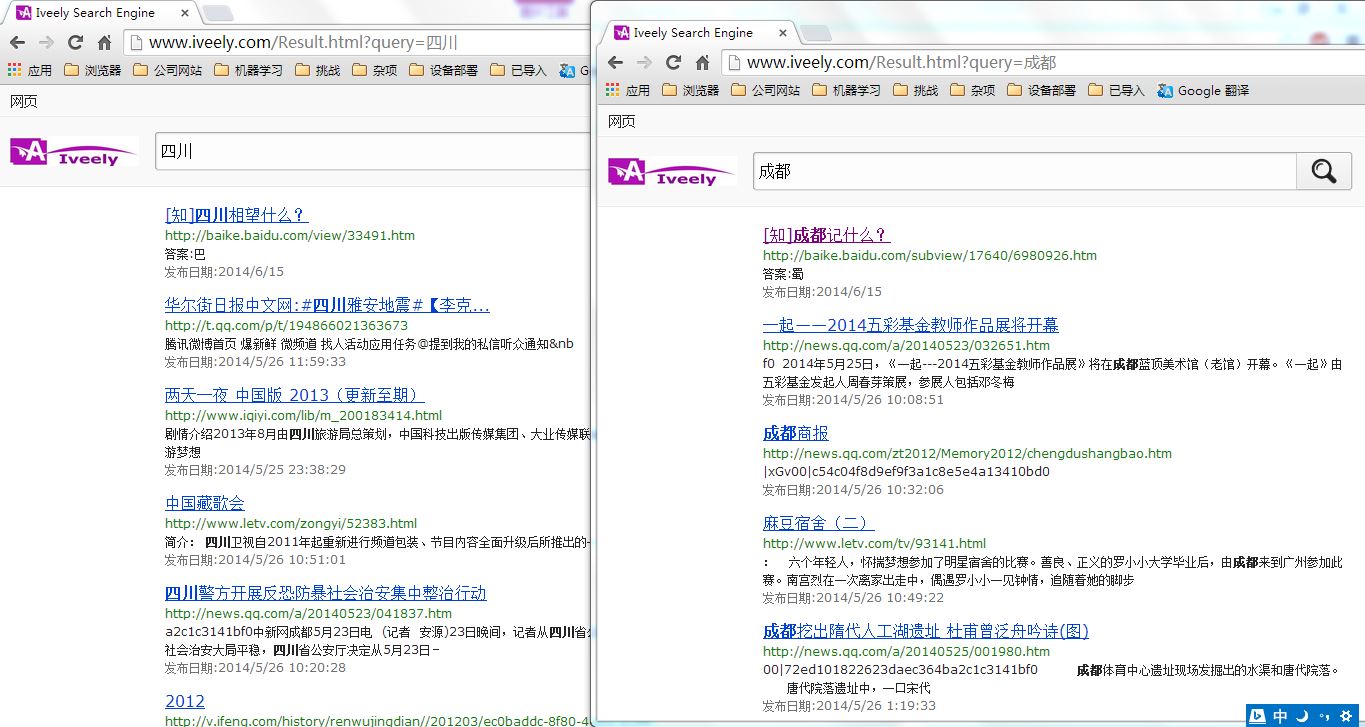Image resolution: width=1365 pixels, height=727 pixels.
Task: Click moon icon in IME toolbar
Action: click(1302, 716)
